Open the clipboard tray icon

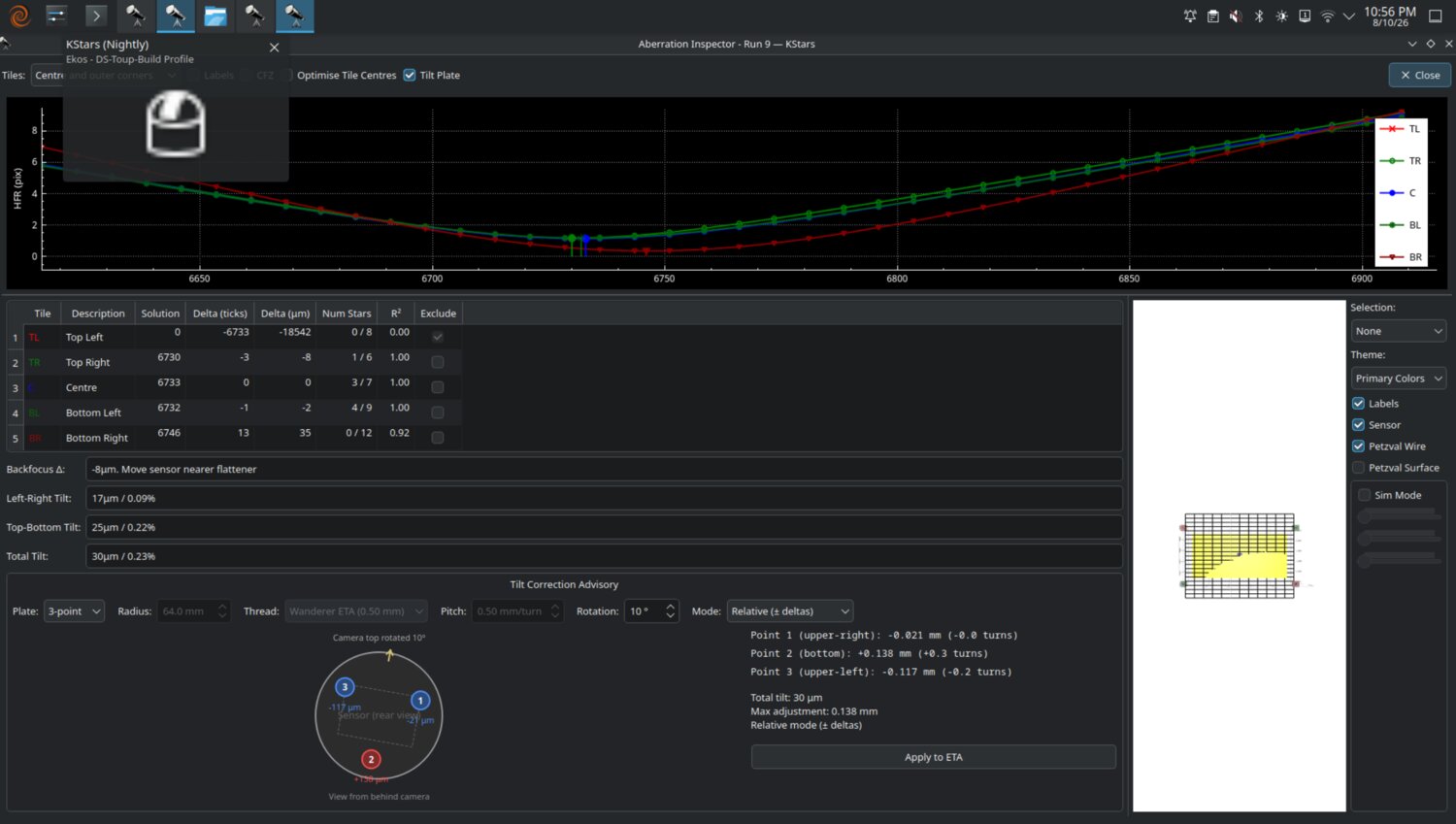coord(1213,16)
